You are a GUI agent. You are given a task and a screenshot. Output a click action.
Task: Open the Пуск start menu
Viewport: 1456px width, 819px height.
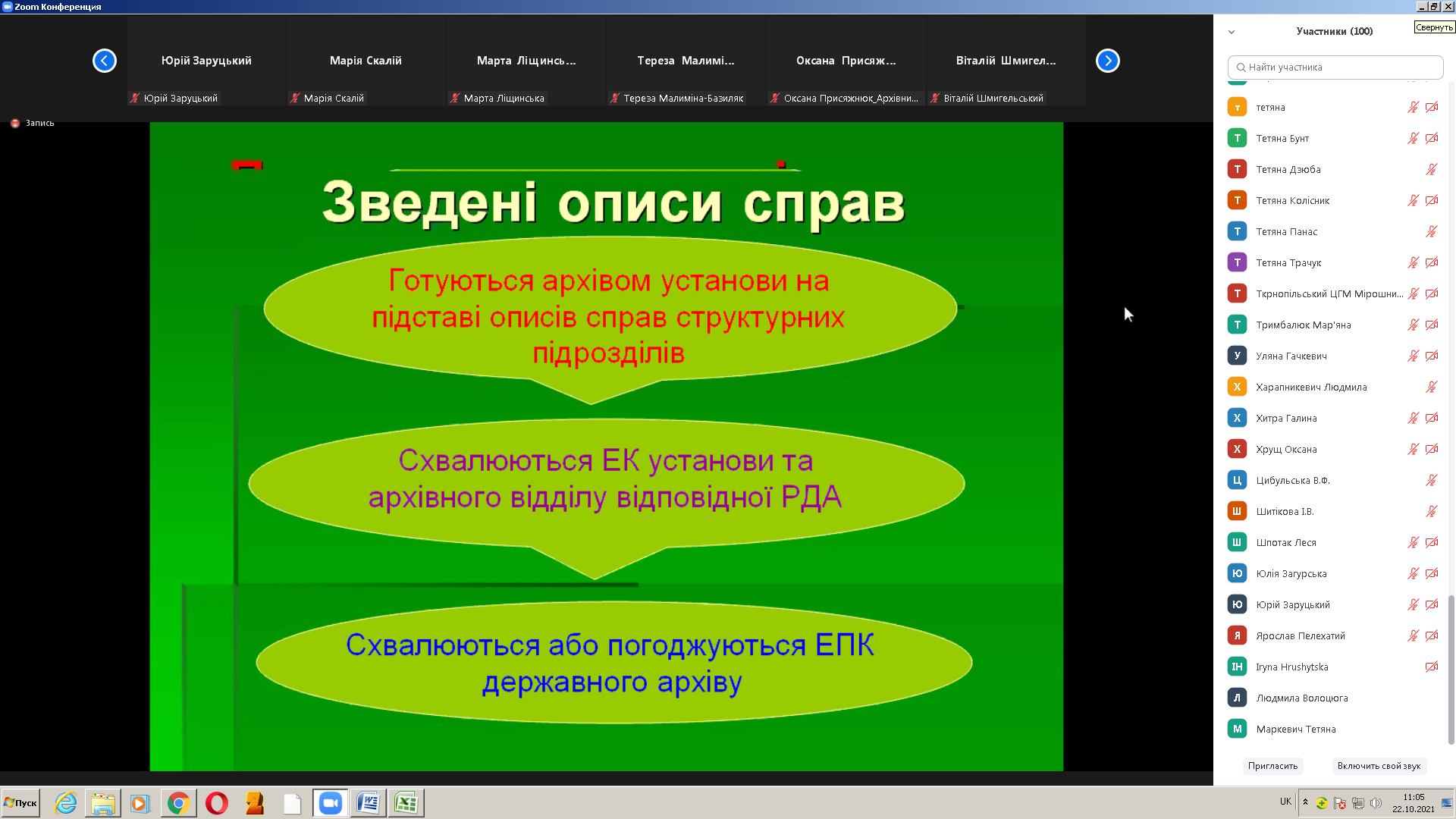pyautogui.click(x=20, y=803)
